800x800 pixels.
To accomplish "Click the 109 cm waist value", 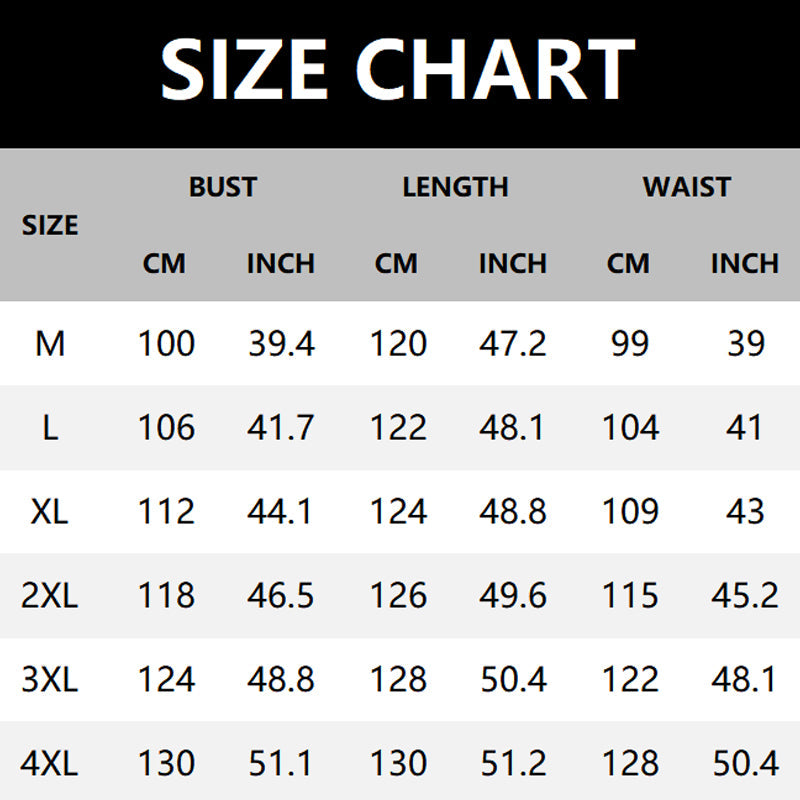I will [630, 512].
